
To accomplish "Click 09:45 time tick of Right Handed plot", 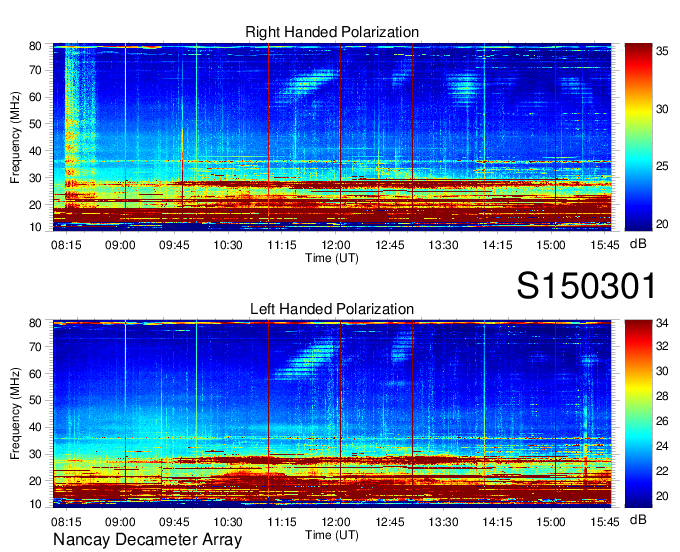I will [174, 245].
